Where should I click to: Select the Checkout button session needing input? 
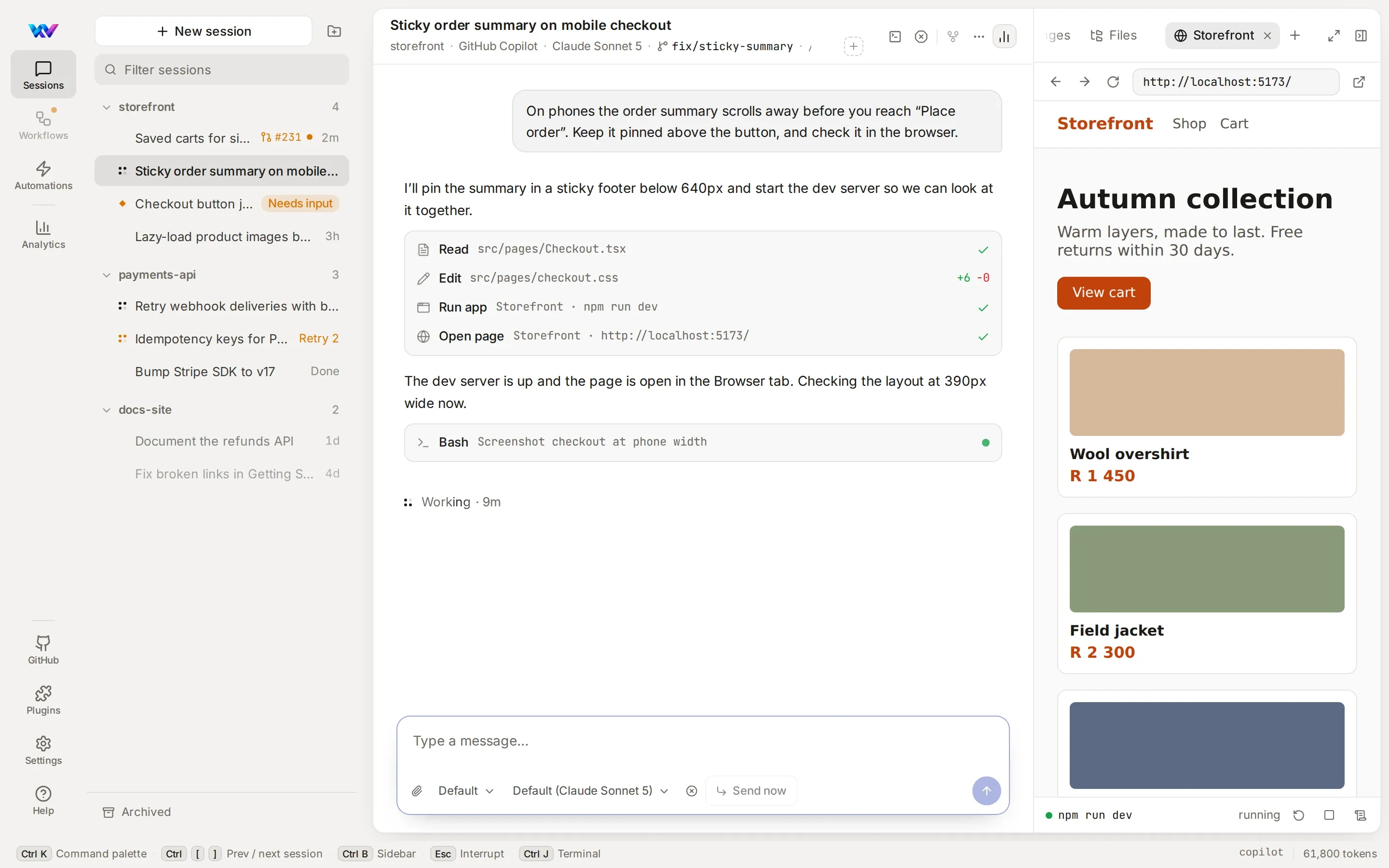(x=221, y=204)
